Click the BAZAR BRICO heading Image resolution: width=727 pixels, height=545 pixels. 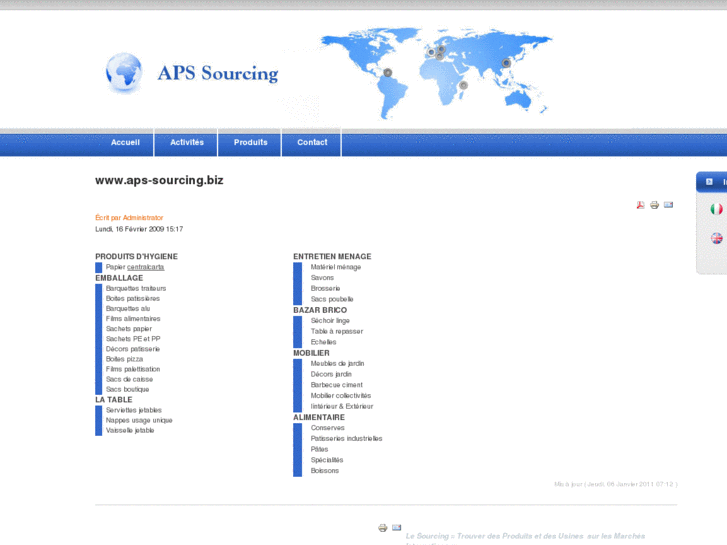point(320,310)
